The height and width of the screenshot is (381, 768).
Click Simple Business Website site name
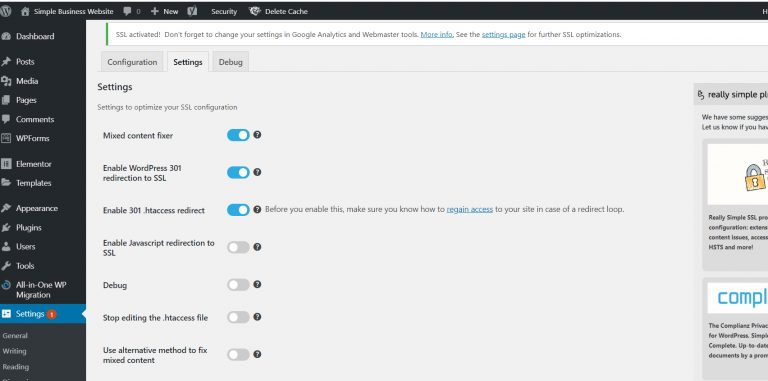pyautogui.click(x=73, y=11)
